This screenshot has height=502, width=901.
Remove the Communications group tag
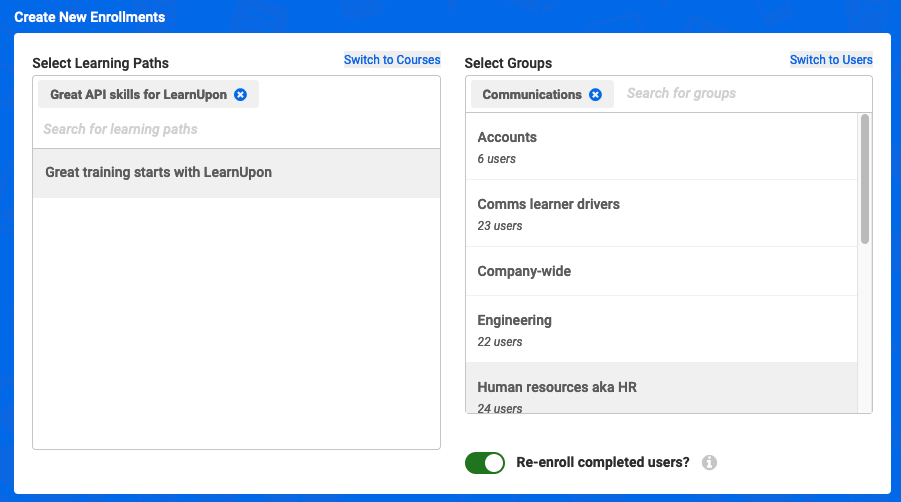596,95
